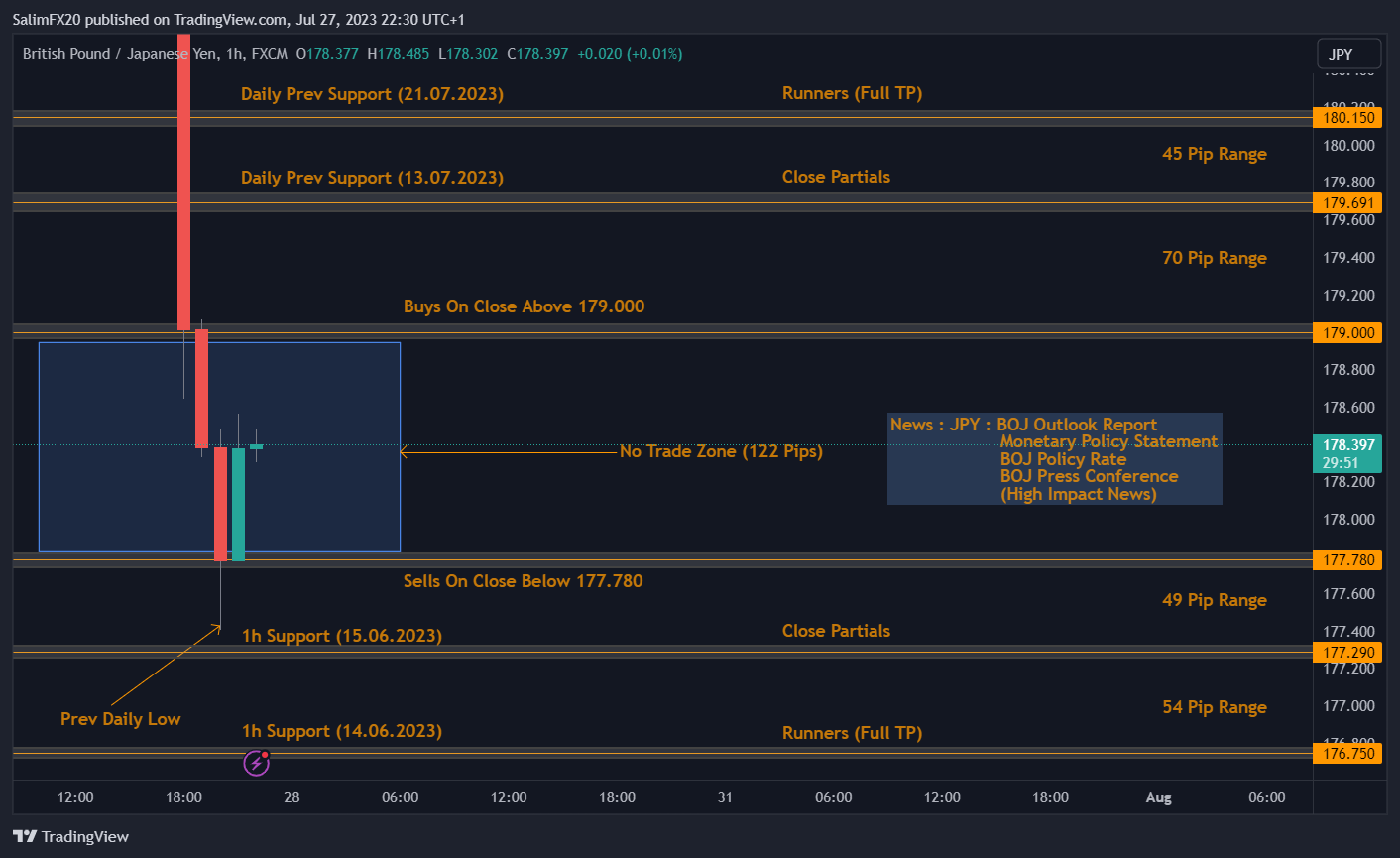This screenshot has height=858, width=1400.
Task: Select the 179.000 price level tag
Action: [x=1346, y=333]
